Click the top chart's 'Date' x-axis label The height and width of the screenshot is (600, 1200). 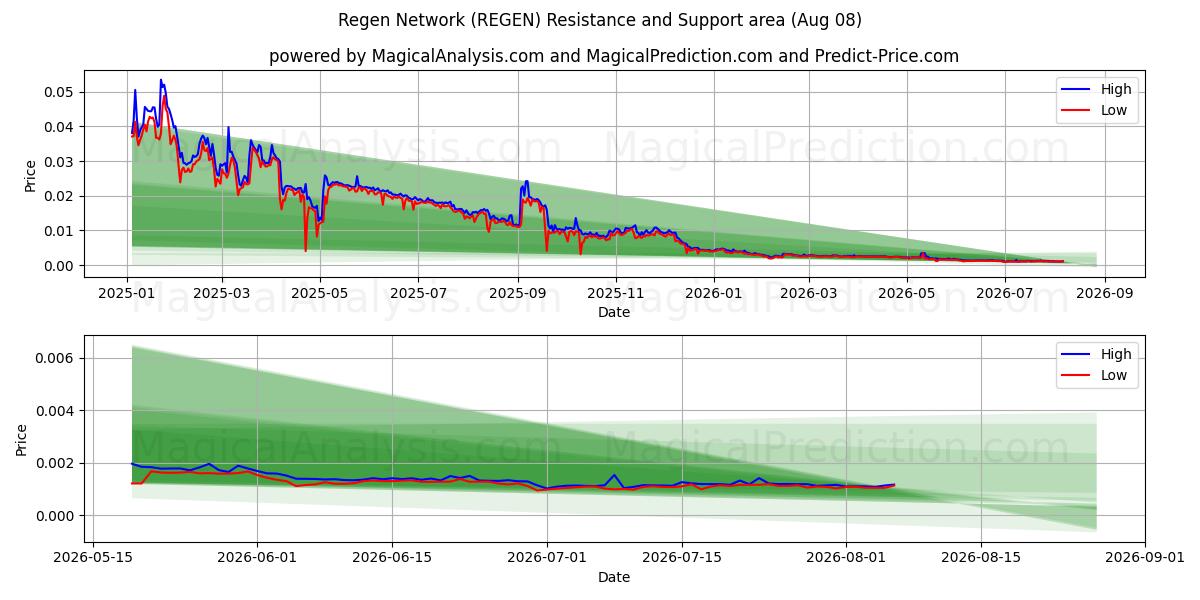(x=614, y=312)
